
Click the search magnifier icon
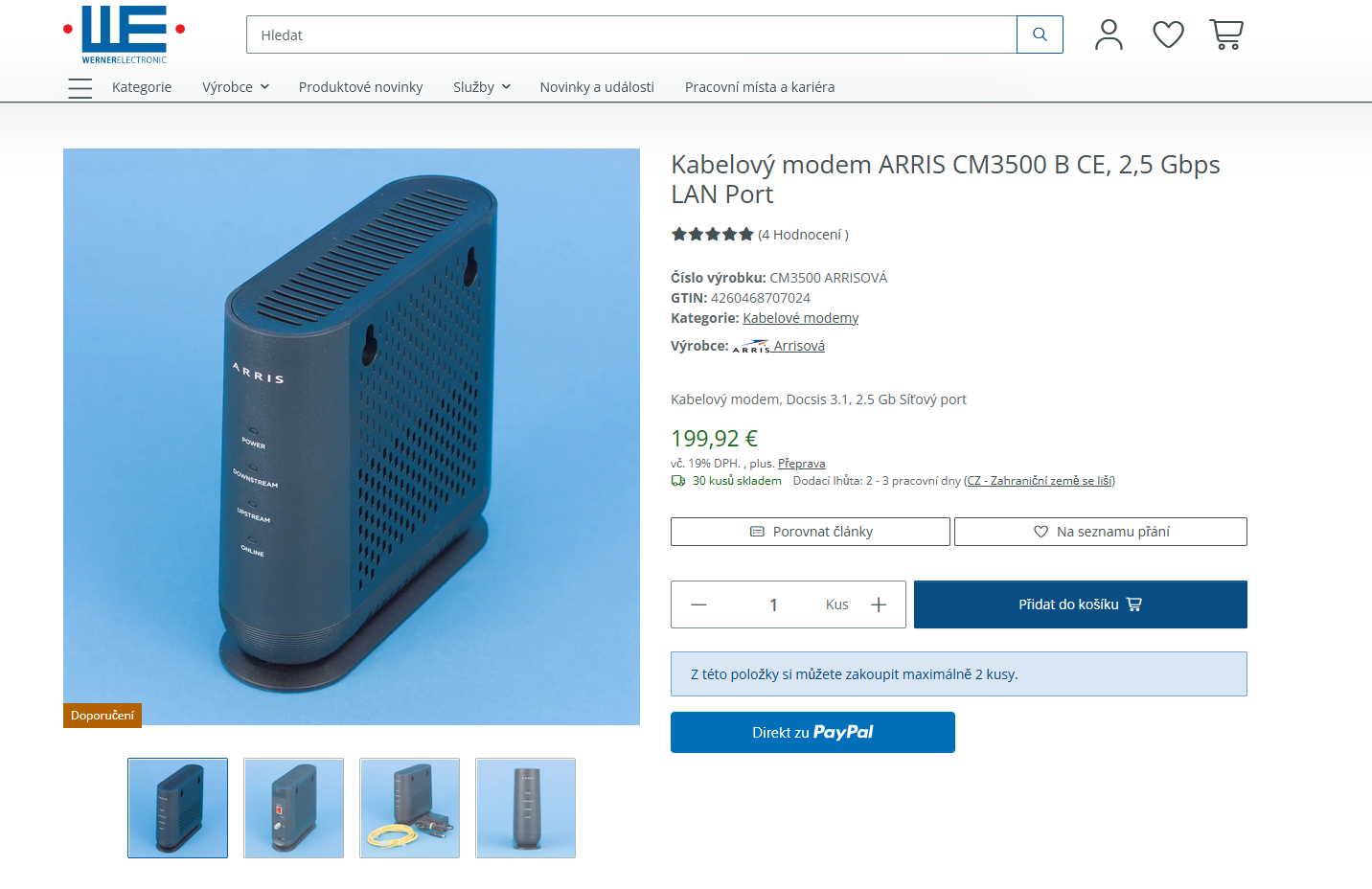click(1040, 34)
